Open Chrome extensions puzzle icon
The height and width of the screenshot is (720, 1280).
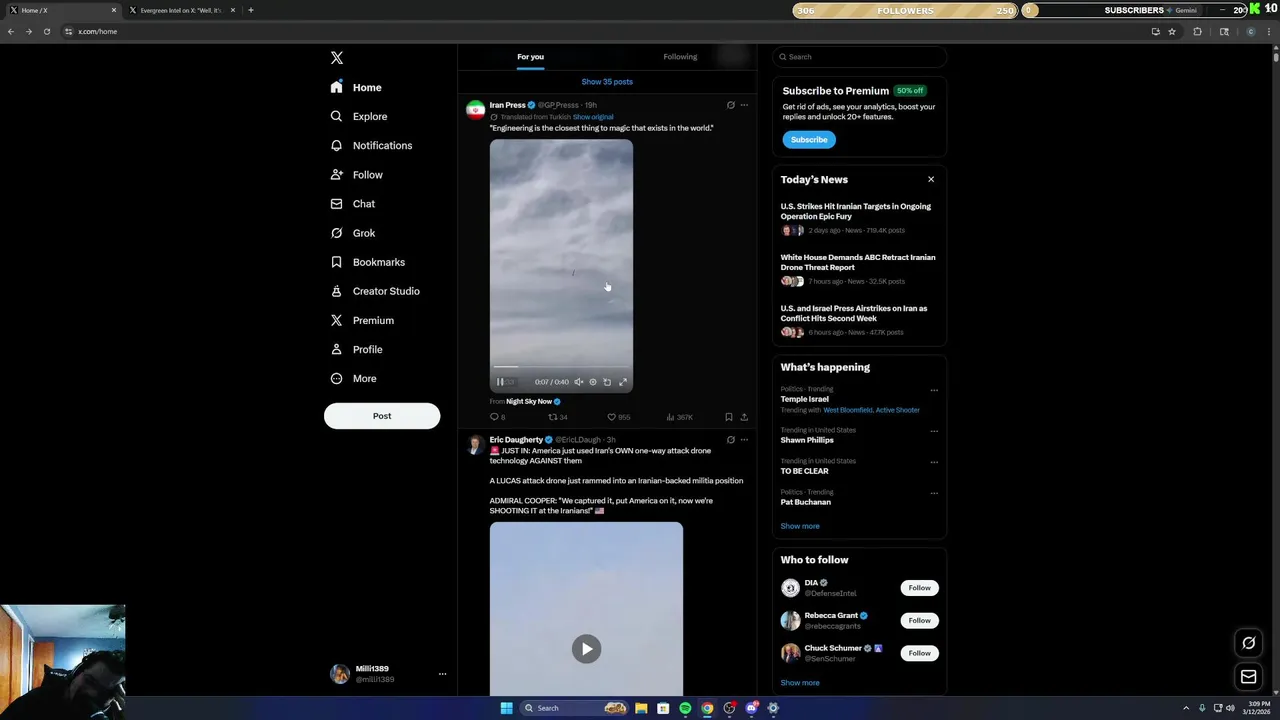1197,31
